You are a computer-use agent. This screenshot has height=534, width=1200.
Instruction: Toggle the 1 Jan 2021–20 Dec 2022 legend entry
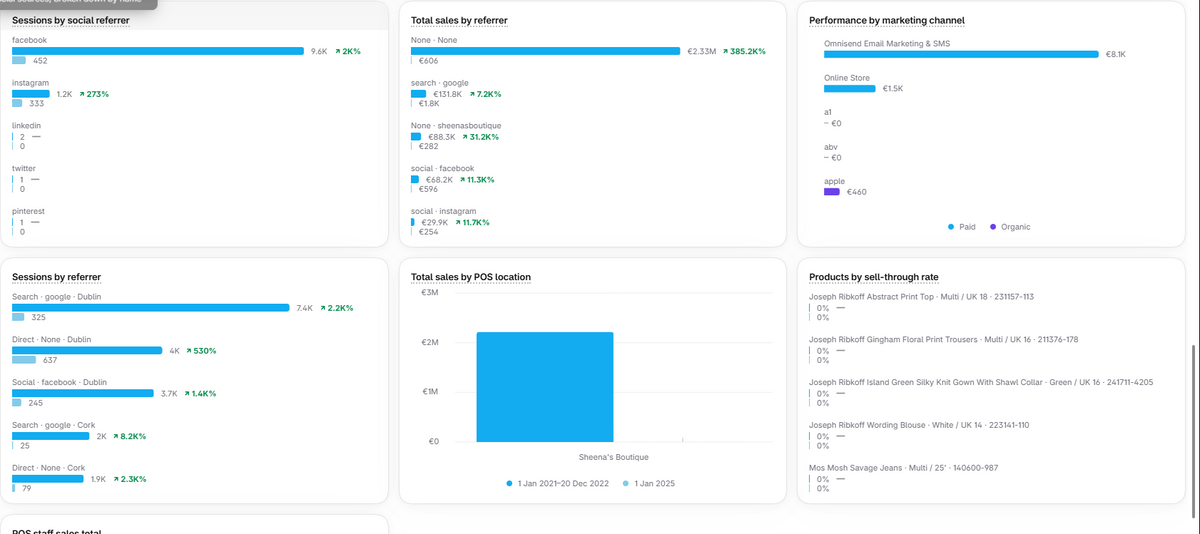pyautogui.click(x=558, y=484)
